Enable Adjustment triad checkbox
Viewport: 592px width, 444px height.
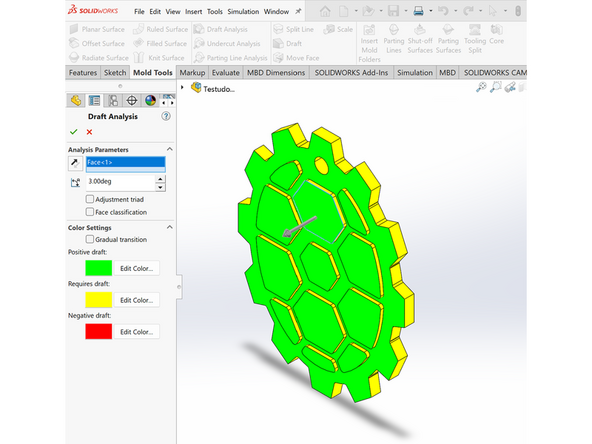coord(90,199)
